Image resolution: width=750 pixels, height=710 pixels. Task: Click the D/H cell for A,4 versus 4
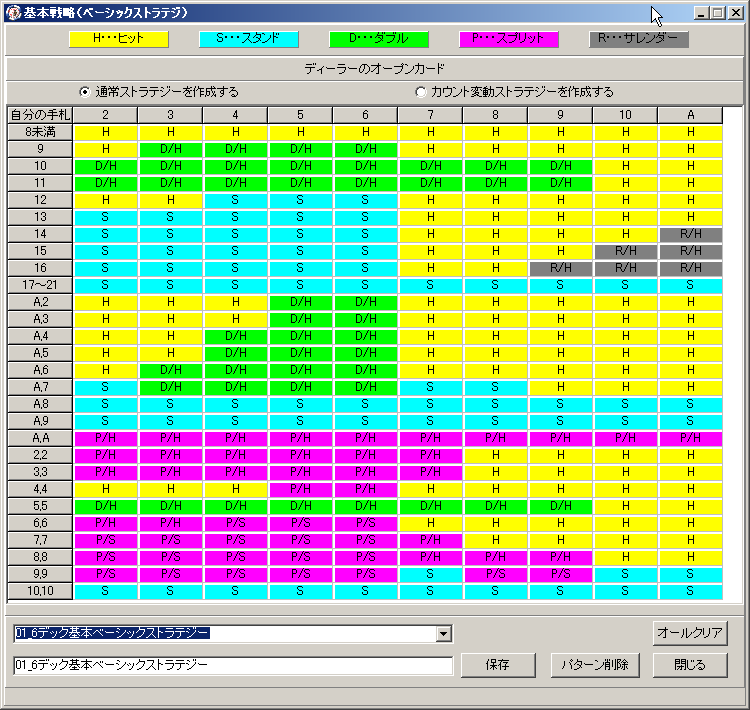pos(235,336)
